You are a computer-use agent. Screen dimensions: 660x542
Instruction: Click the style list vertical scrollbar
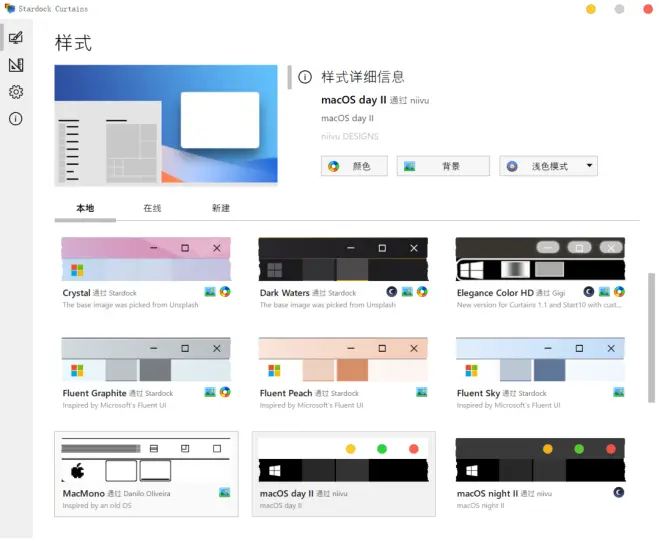coord(652,338)
